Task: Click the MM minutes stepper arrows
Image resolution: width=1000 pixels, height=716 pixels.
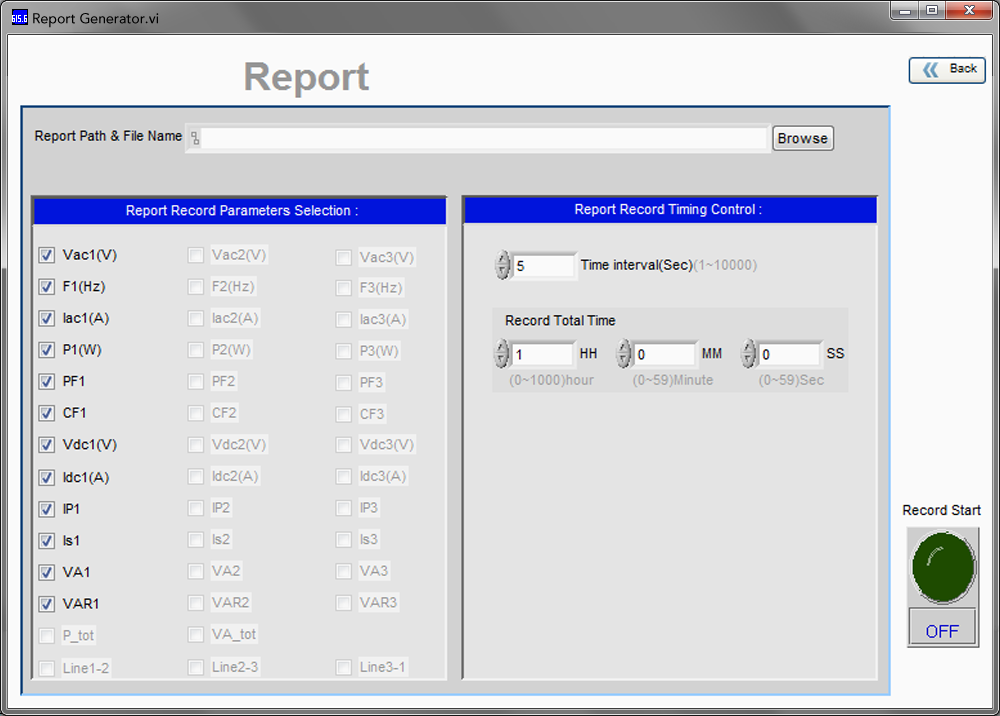Action: point(624,354)
